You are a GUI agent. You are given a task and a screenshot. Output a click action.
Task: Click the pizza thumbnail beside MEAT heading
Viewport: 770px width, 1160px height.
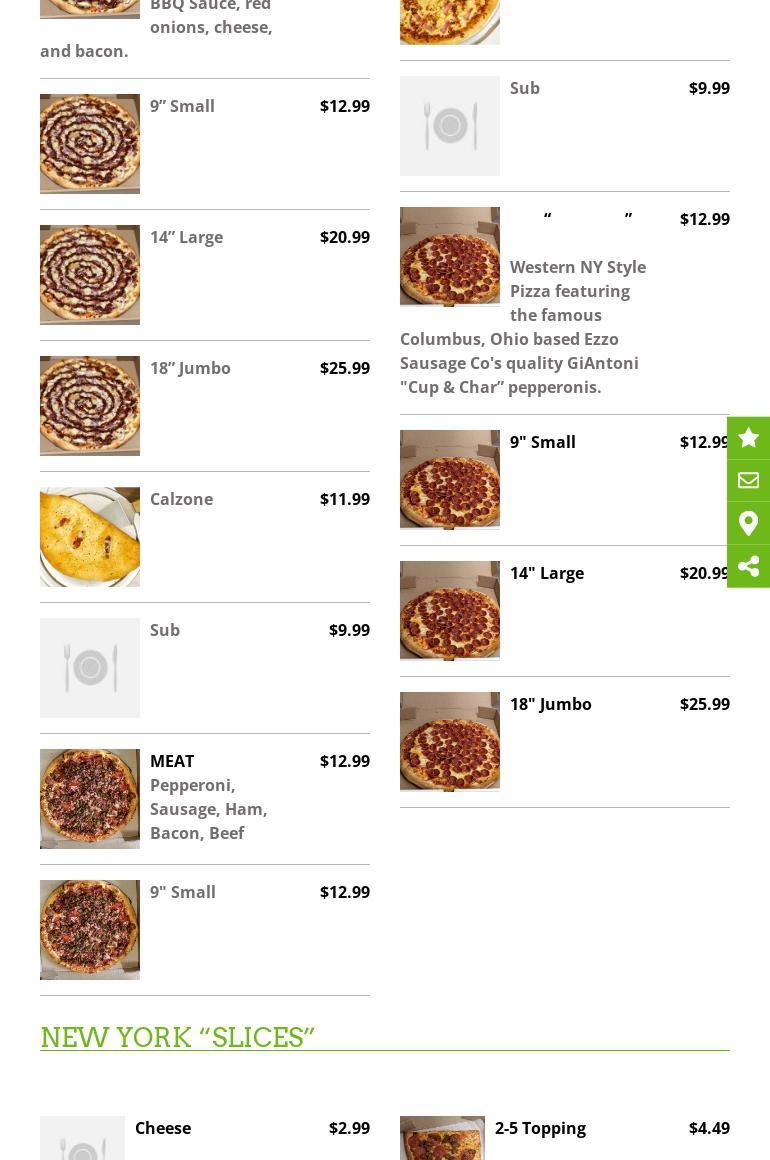(x=90, y=799)
